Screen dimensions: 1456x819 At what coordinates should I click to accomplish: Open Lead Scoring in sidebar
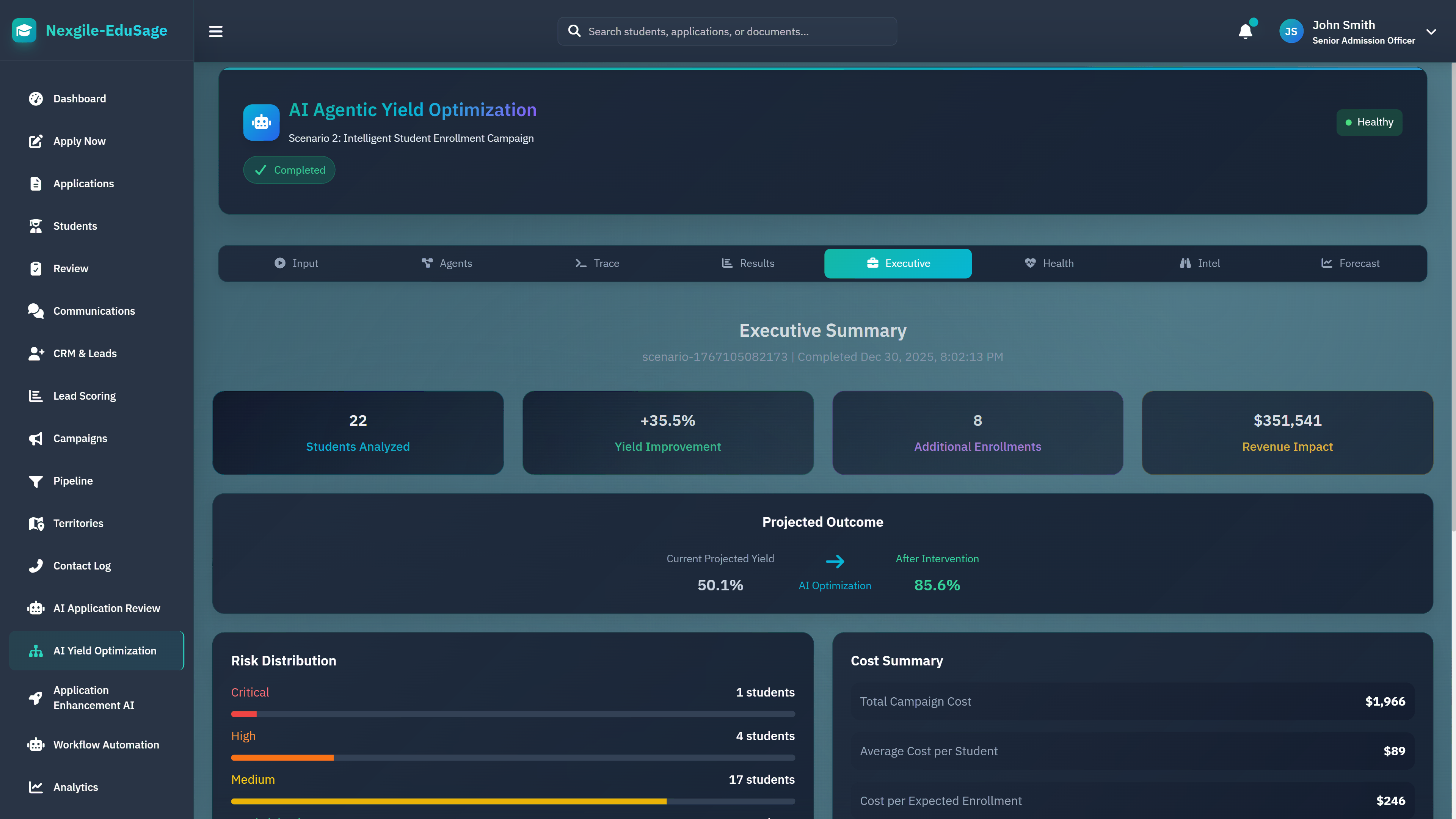click(84, 395)
